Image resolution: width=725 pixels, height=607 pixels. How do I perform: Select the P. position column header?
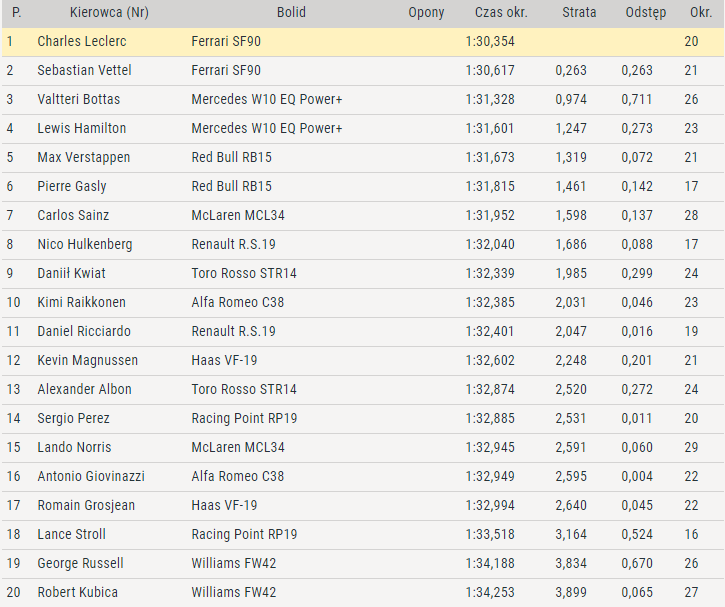point(17,12)
